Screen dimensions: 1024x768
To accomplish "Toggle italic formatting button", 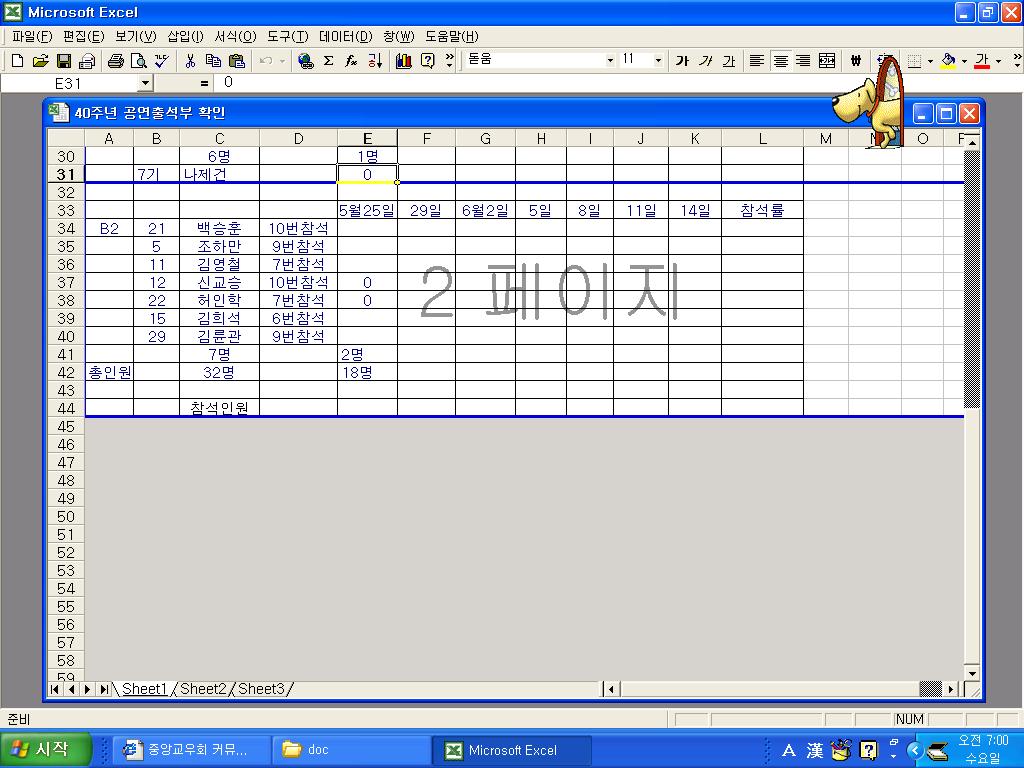I will pos(706,61).
